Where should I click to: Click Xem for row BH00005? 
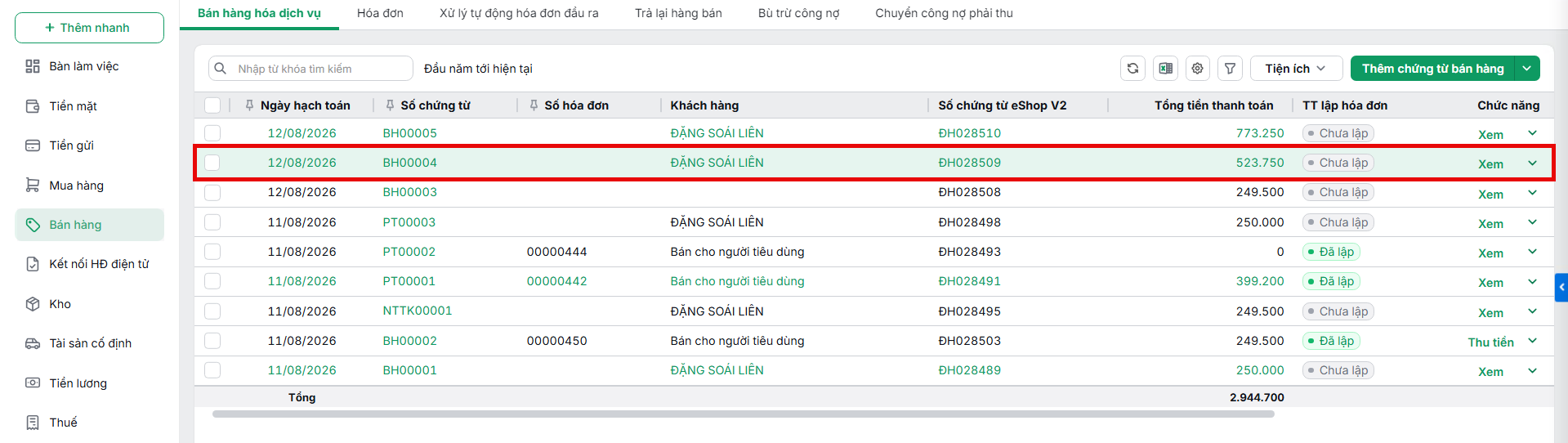pos(1490,135)
